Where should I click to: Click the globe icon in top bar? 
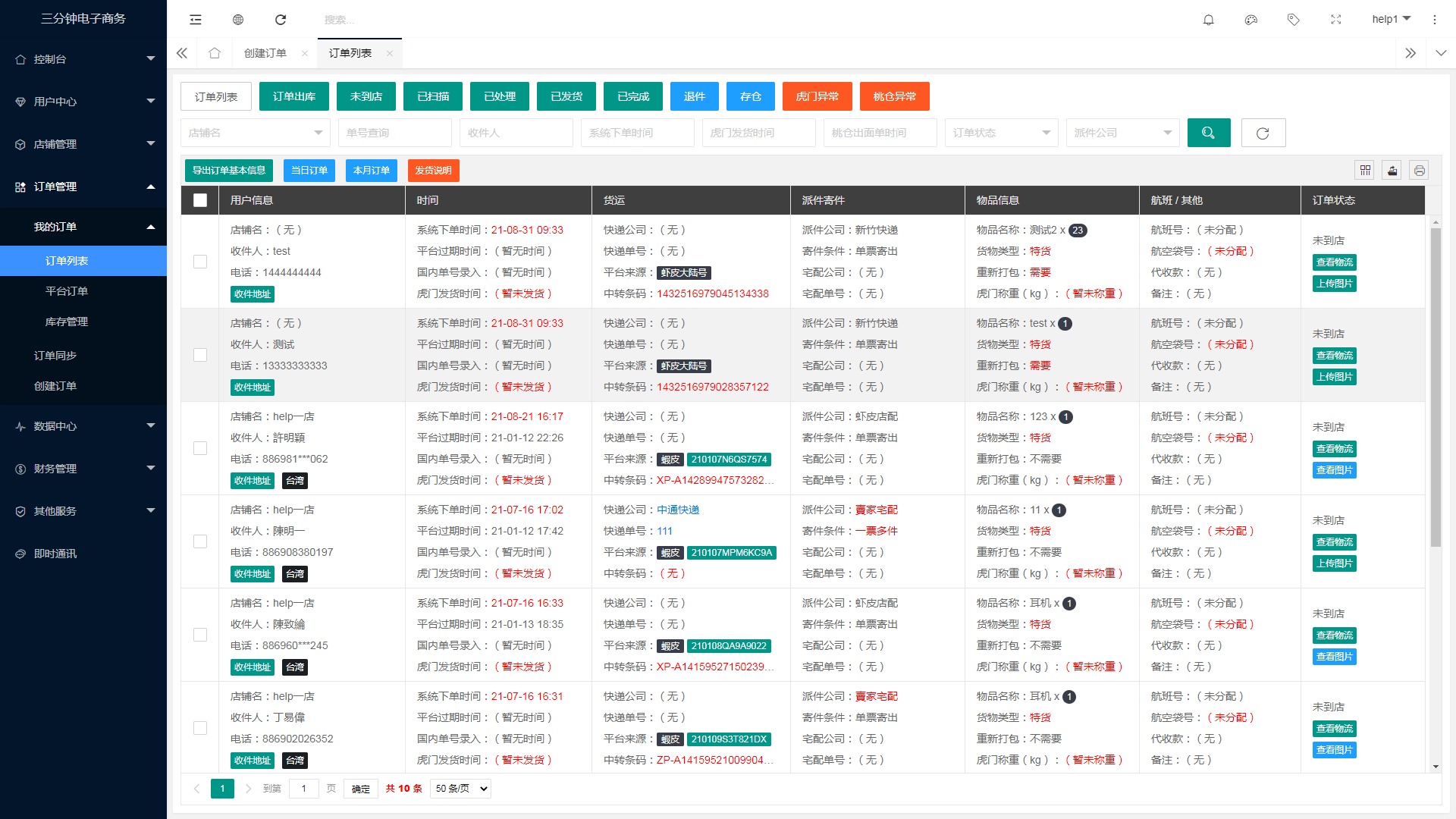238,20
